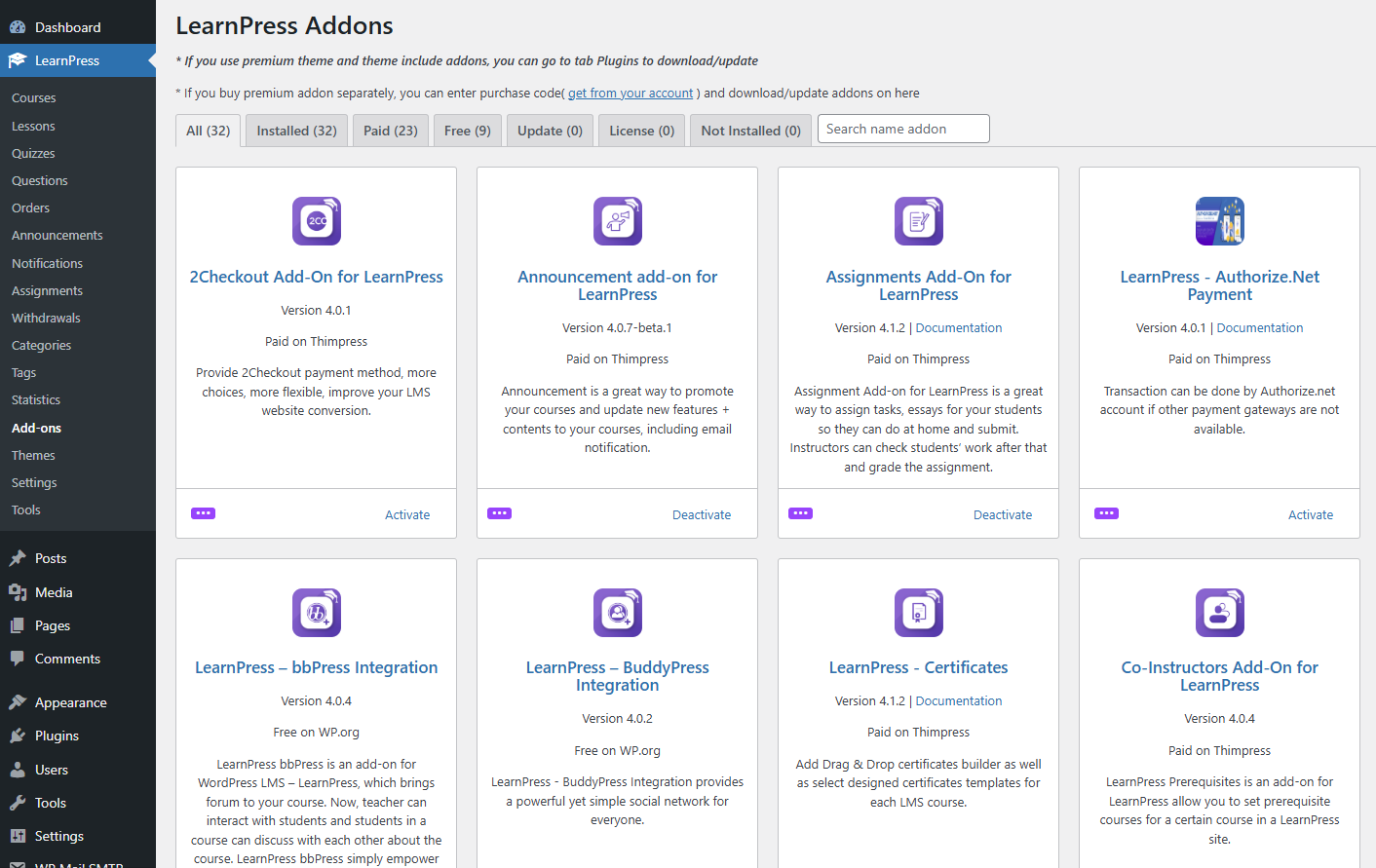Click the Announcement add-on icon
Screen dimensions: 1376x868
click(x=618, y=221)
